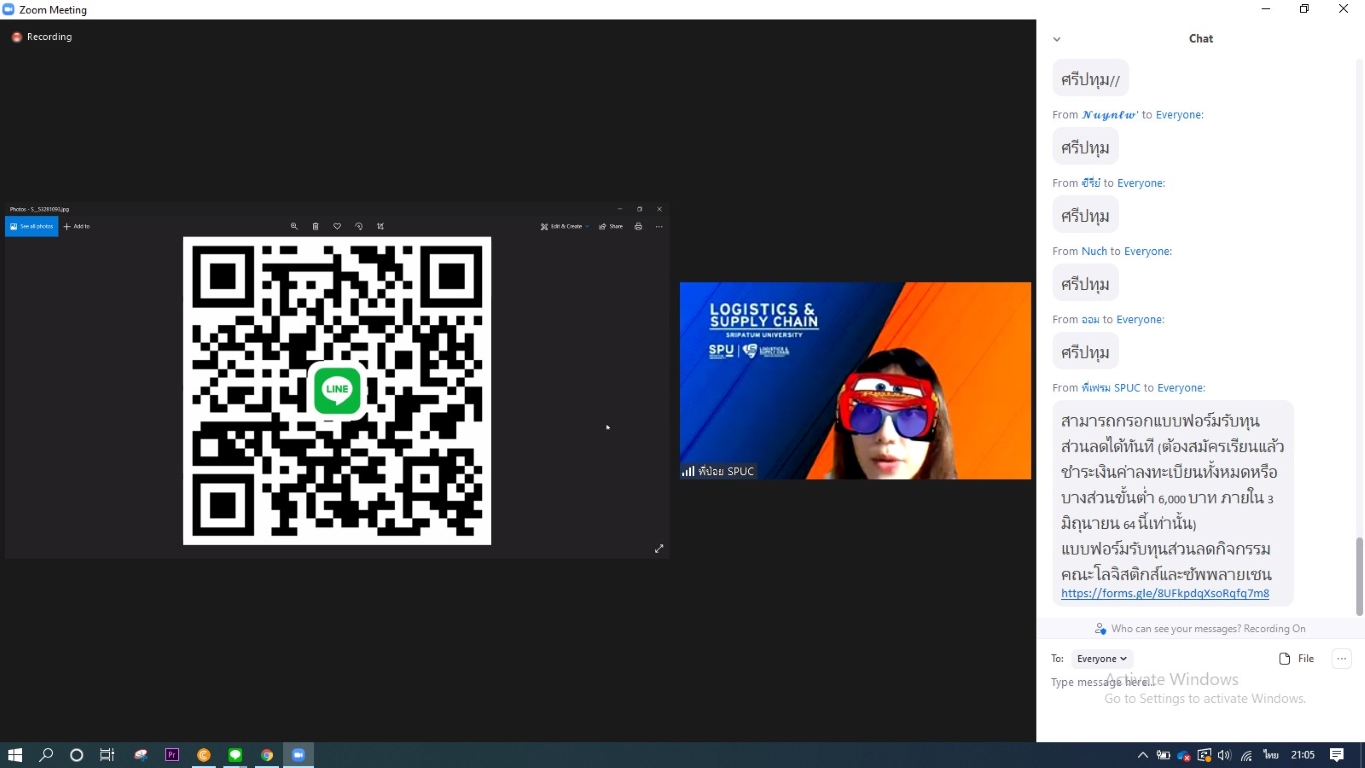This screenshot has width=1365, height=768.
Task: Expand the hidden system tray icons
Action: point(1143,755)
